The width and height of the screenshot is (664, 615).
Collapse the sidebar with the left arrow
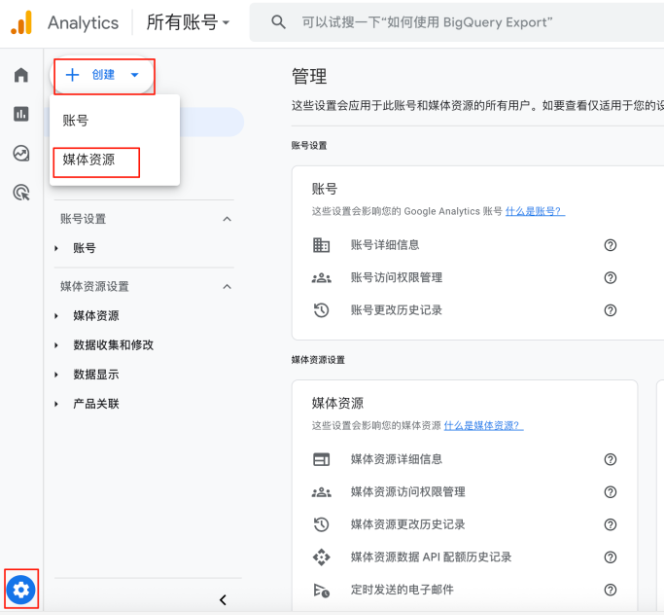click(223, 600)
